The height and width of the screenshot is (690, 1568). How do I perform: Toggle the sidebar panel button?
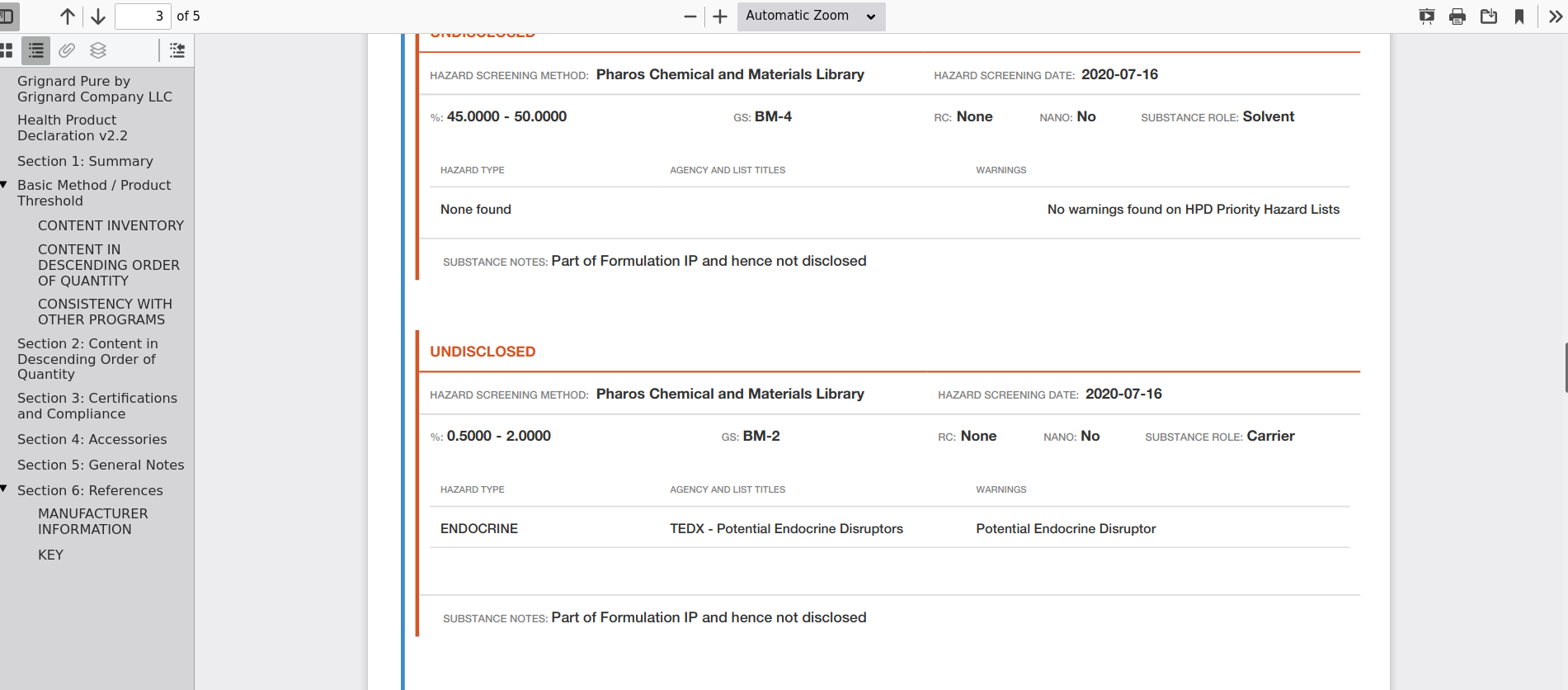coord(7,17)
